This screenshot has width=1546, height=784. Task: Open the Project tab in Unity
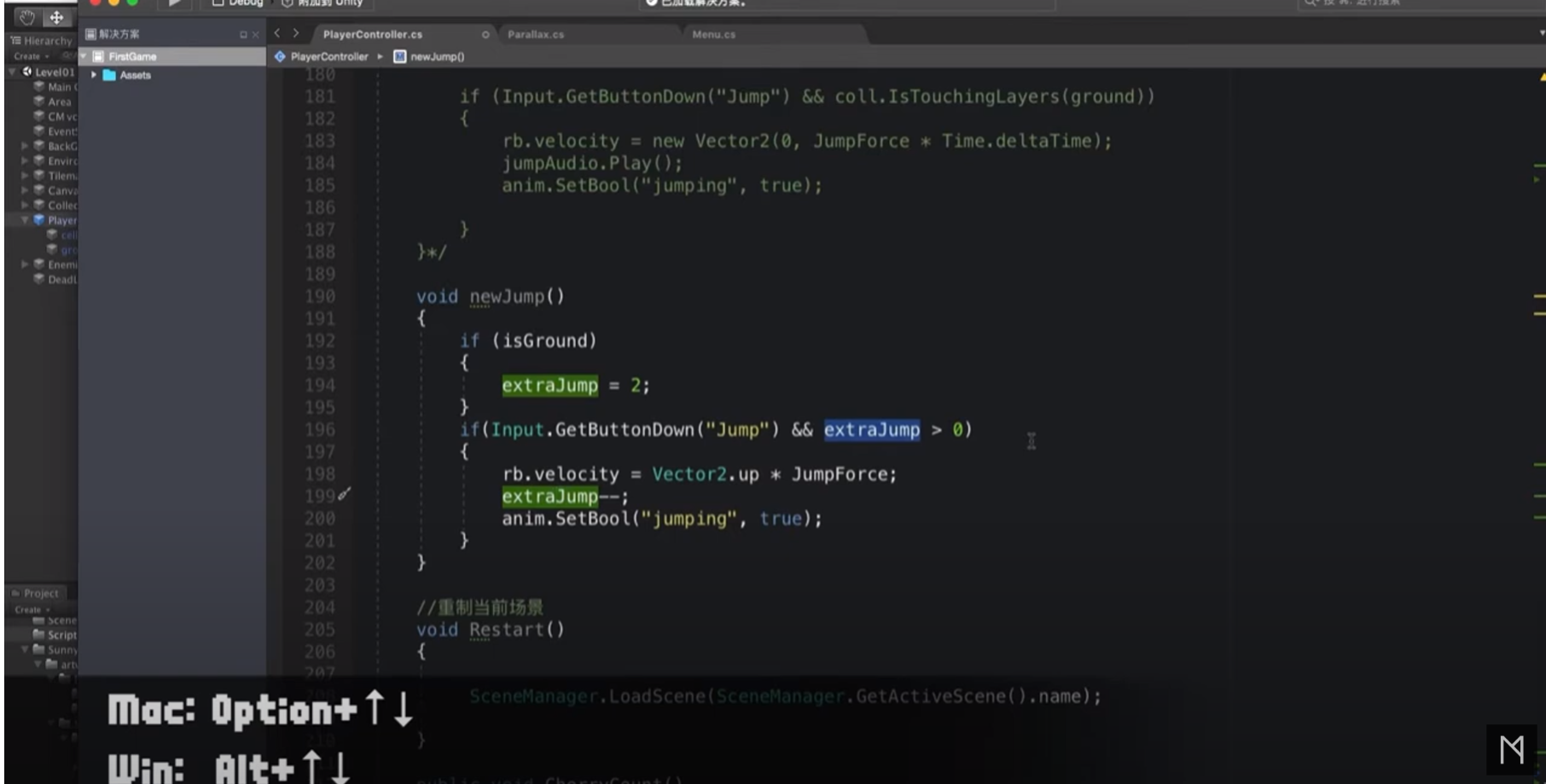point(37,593)
